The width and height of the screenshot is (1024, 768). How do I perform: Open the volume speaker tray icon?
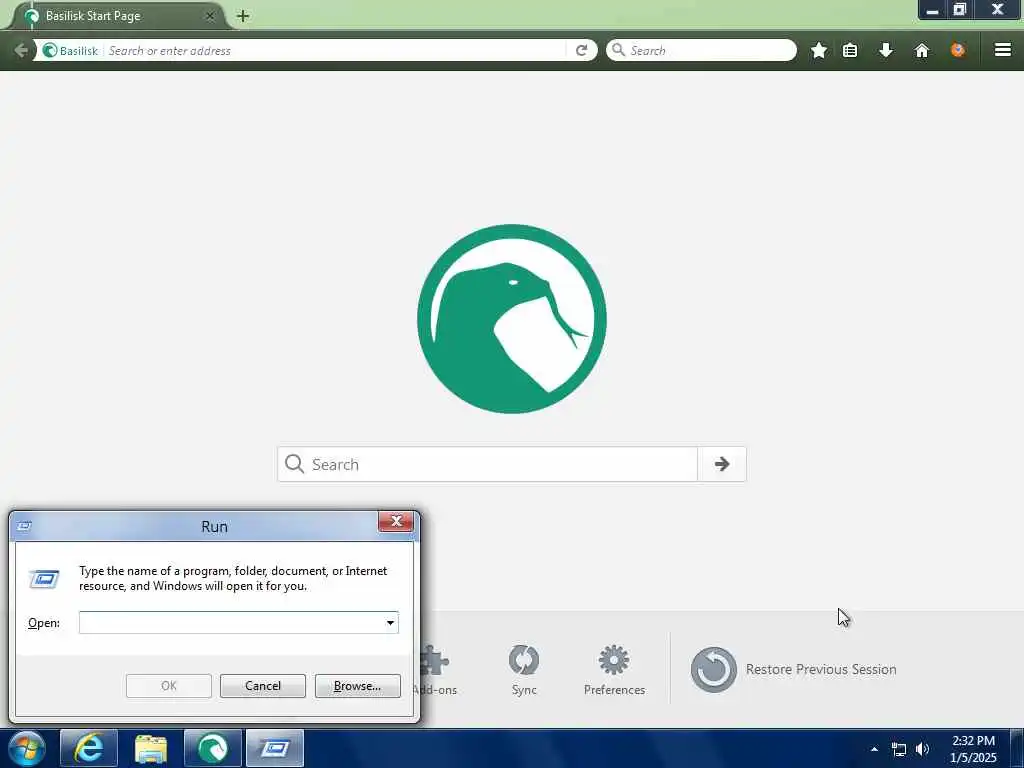(x=922, y=749)
